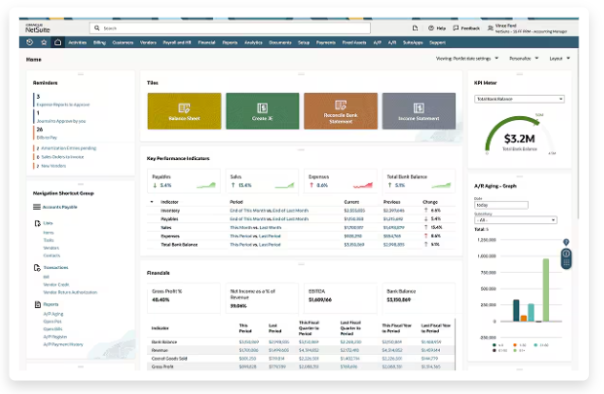This screenshot has height=394, width=604.
Task: Open the Recent Records clock icon
Action: (x=30, y=42)
